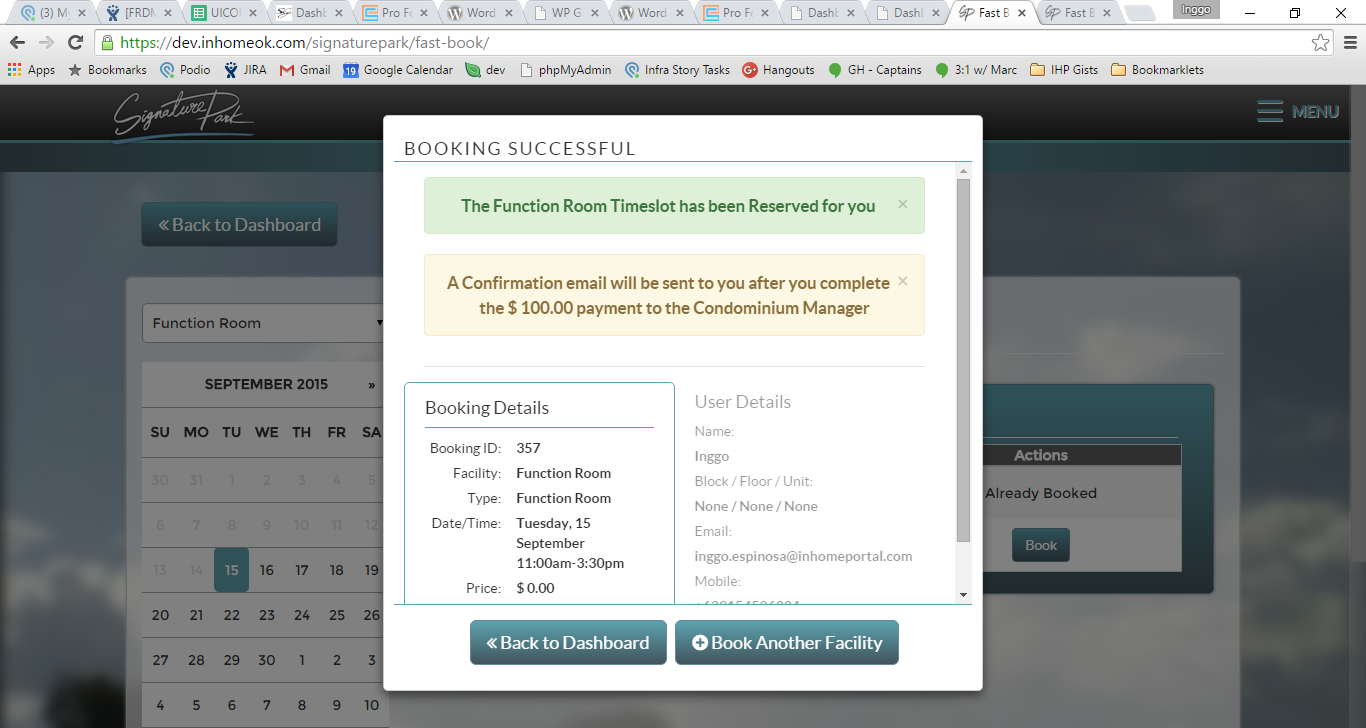Viewport: 1366px width, 728px height.
Task: Open phpMyAdmin bookmark
Action: [566, 70]
